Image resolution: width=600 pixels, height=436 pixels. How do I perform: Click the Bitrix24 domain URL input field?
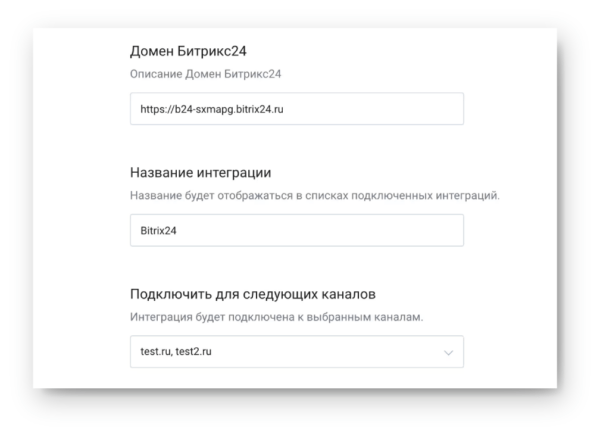coord(297,109)
